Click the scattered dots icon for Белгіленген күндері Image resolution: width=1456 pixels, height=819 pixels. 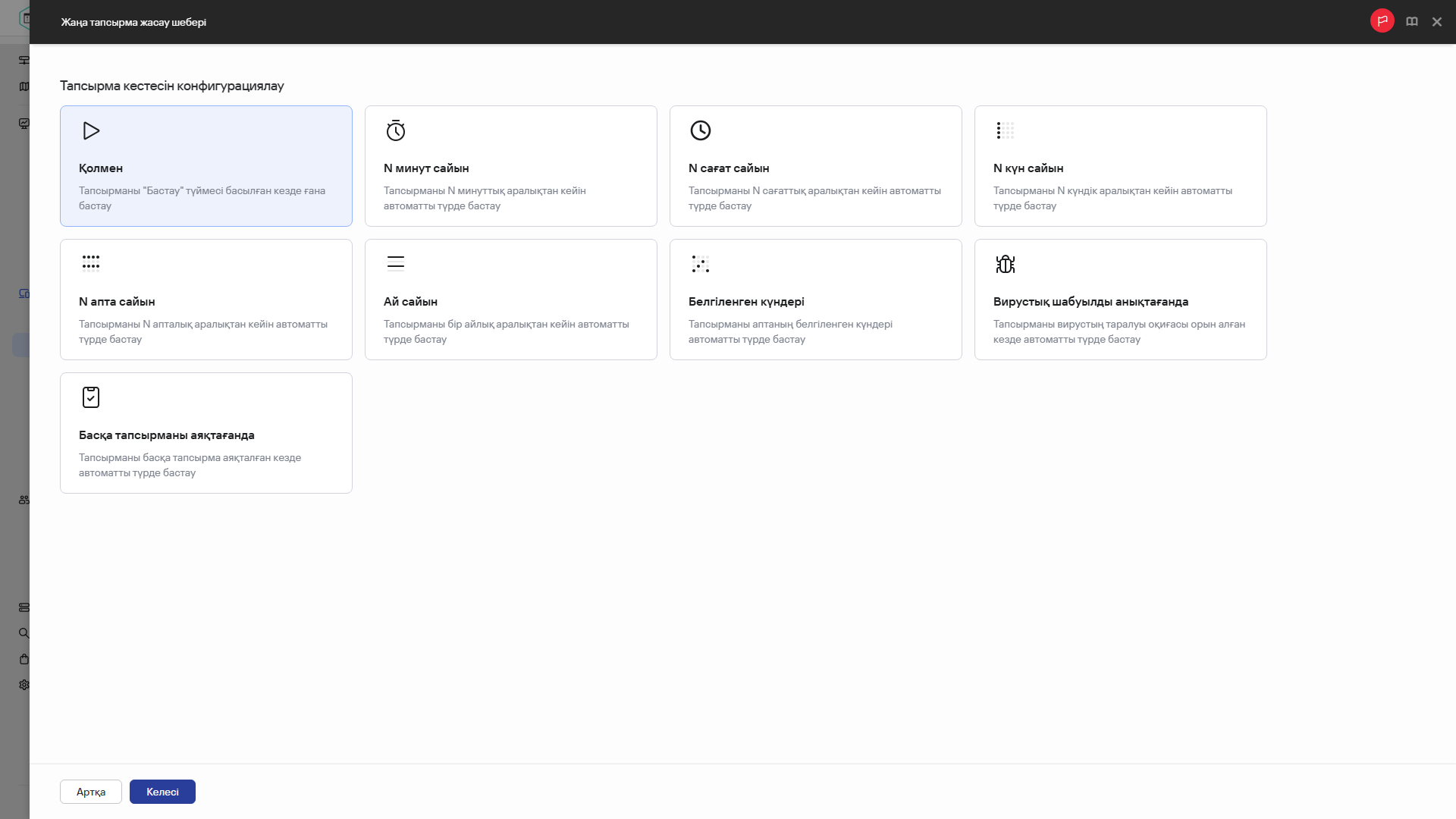[x=701, y=264]
